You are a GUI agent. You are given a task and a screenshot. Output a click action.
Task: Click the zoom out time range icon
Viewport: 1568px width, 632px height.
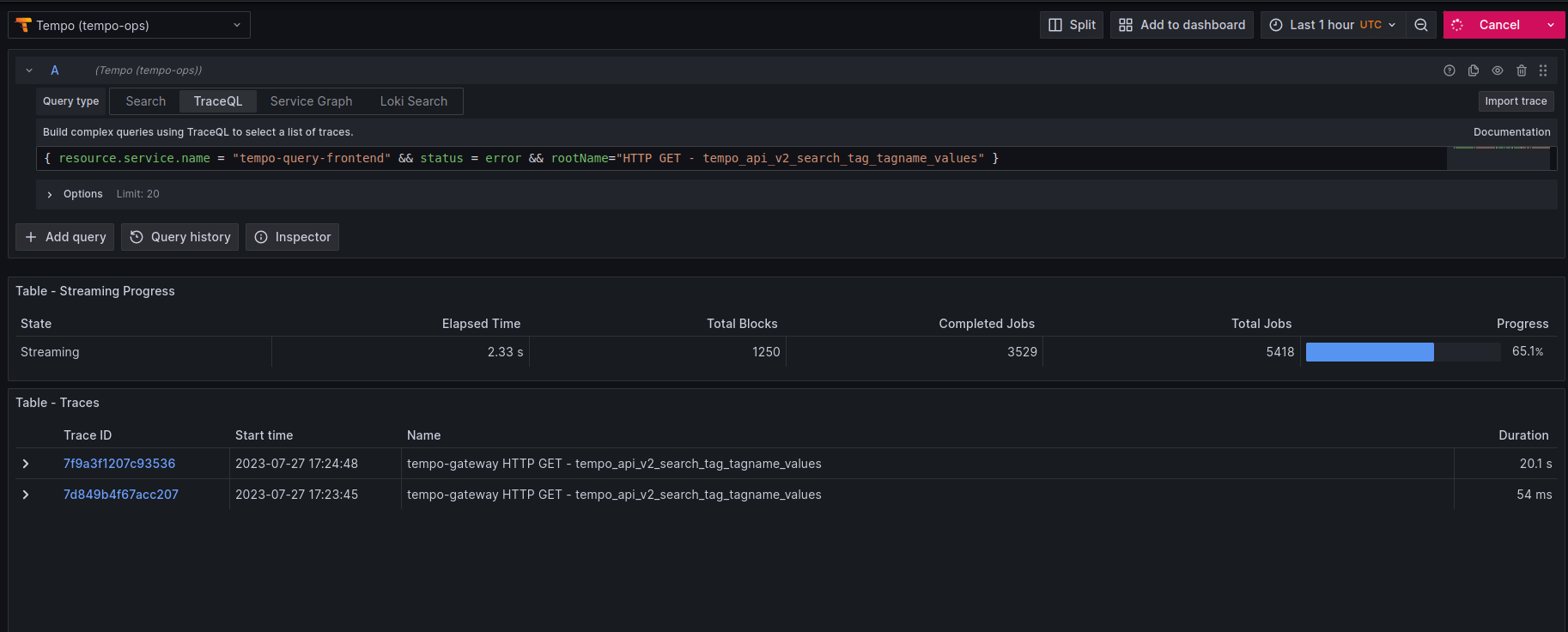pos(1421,25)
